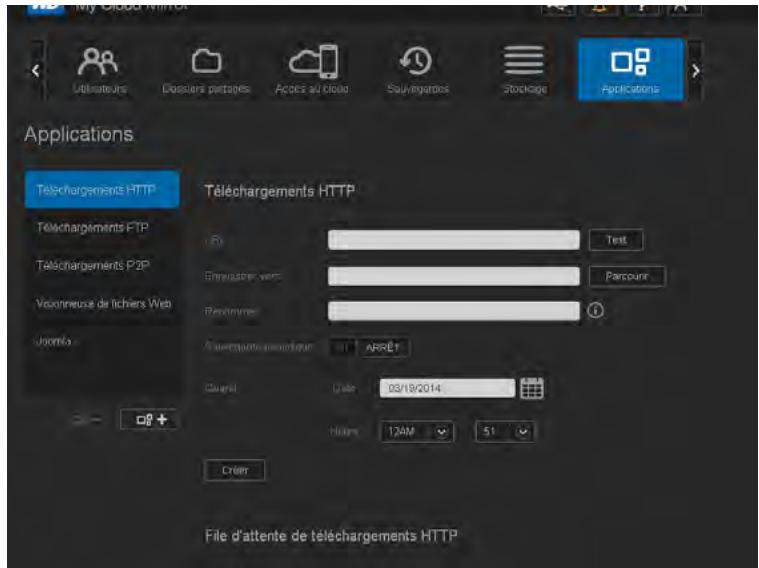759x568 pixels.
Task: Select Visionneuse de fichiers Web
Action: [102, 304]
